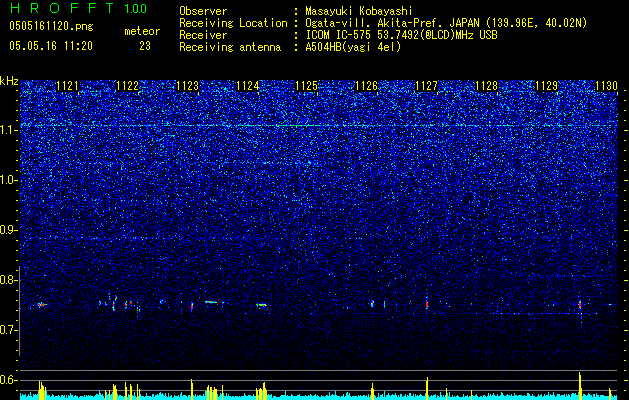Click the 1128 time marker
The width and height of the screenshot is (629, 400).
point(487,86)
